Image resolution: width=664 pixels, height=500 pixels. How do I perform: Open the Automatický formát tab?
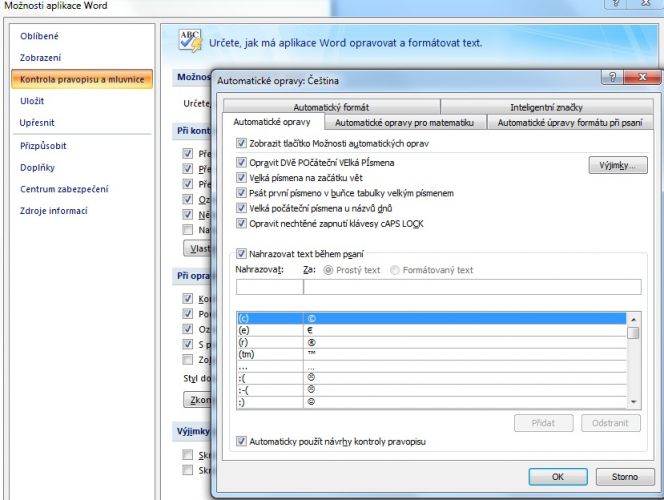331,107
